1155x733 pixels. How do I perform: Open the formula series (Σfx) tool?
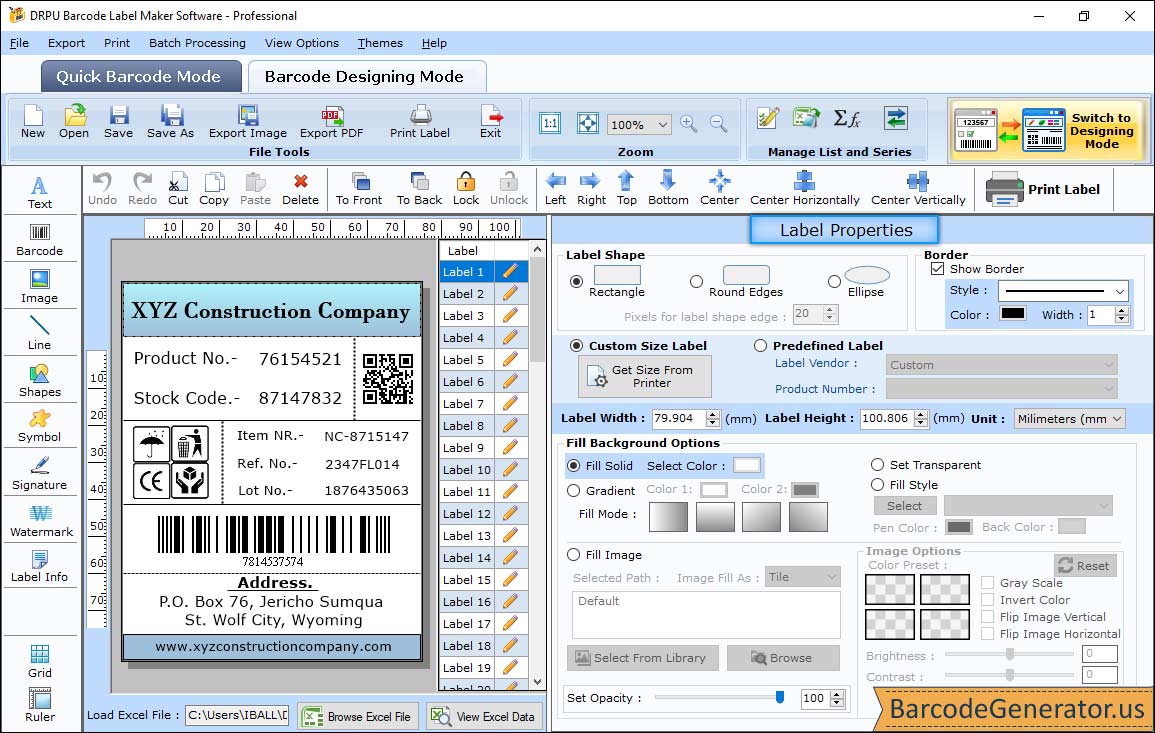click(847, 118)
